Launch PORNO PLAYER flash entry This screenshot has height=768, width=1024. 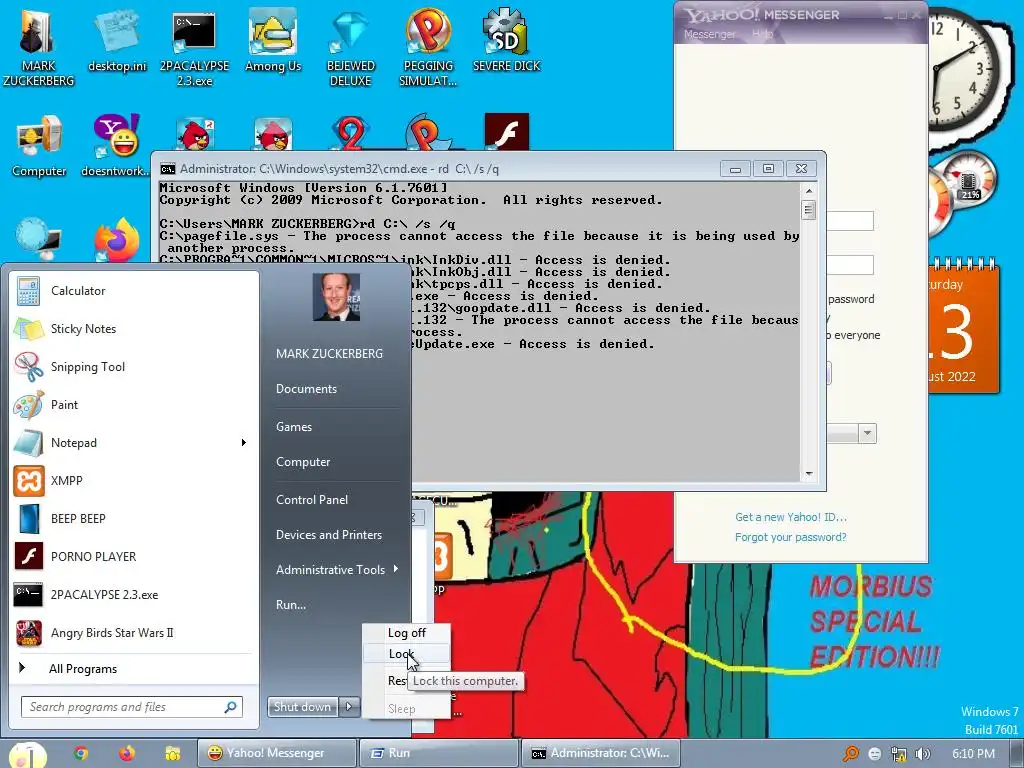pos(134,556)
